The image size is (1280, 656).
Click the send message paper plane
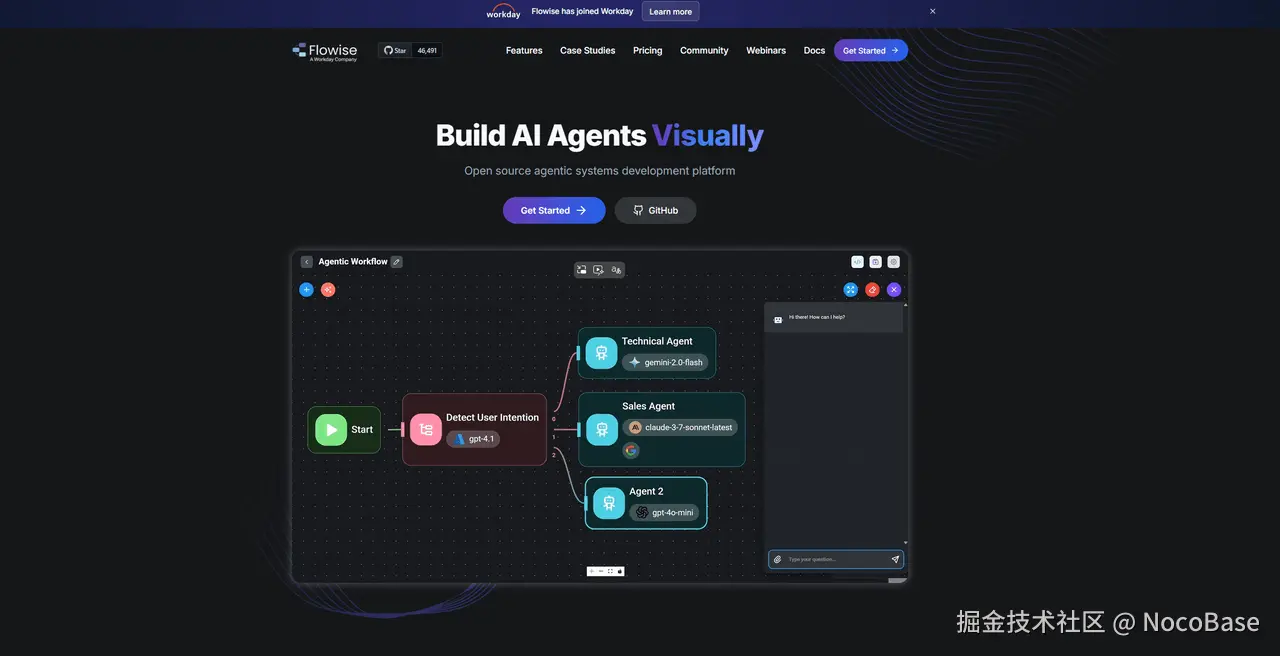pyautogui.click(x=895, y=560)
